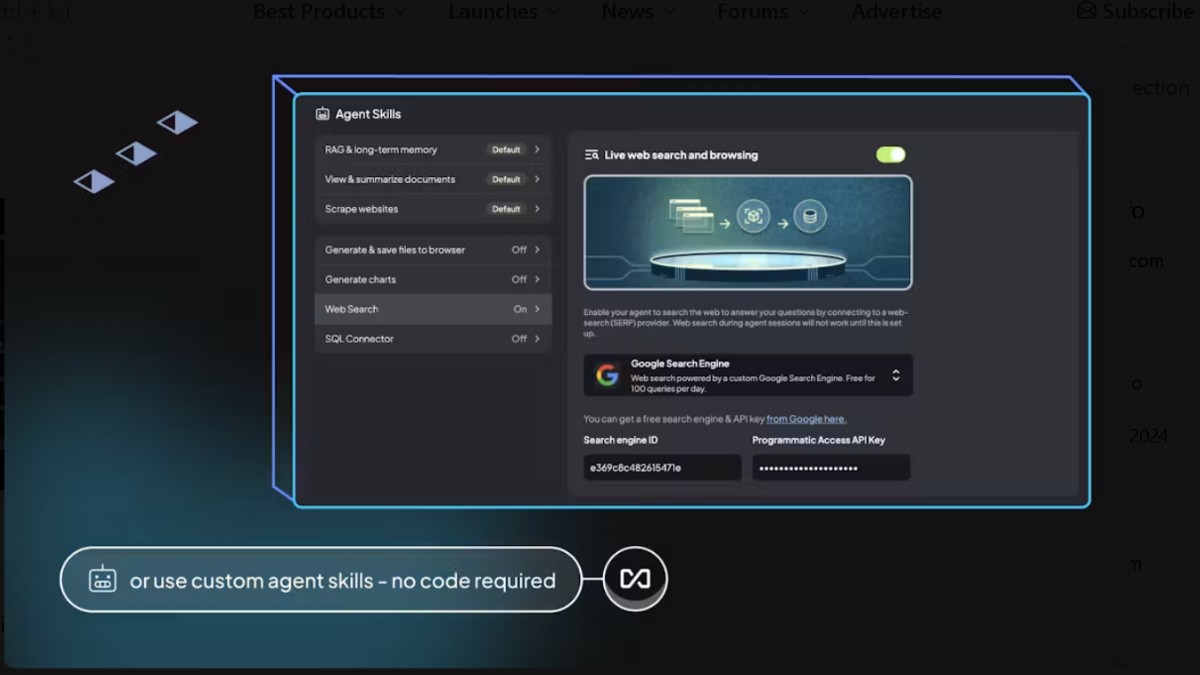
Task: Select Generate & save files to browser
Action: [x=432, y=250]
